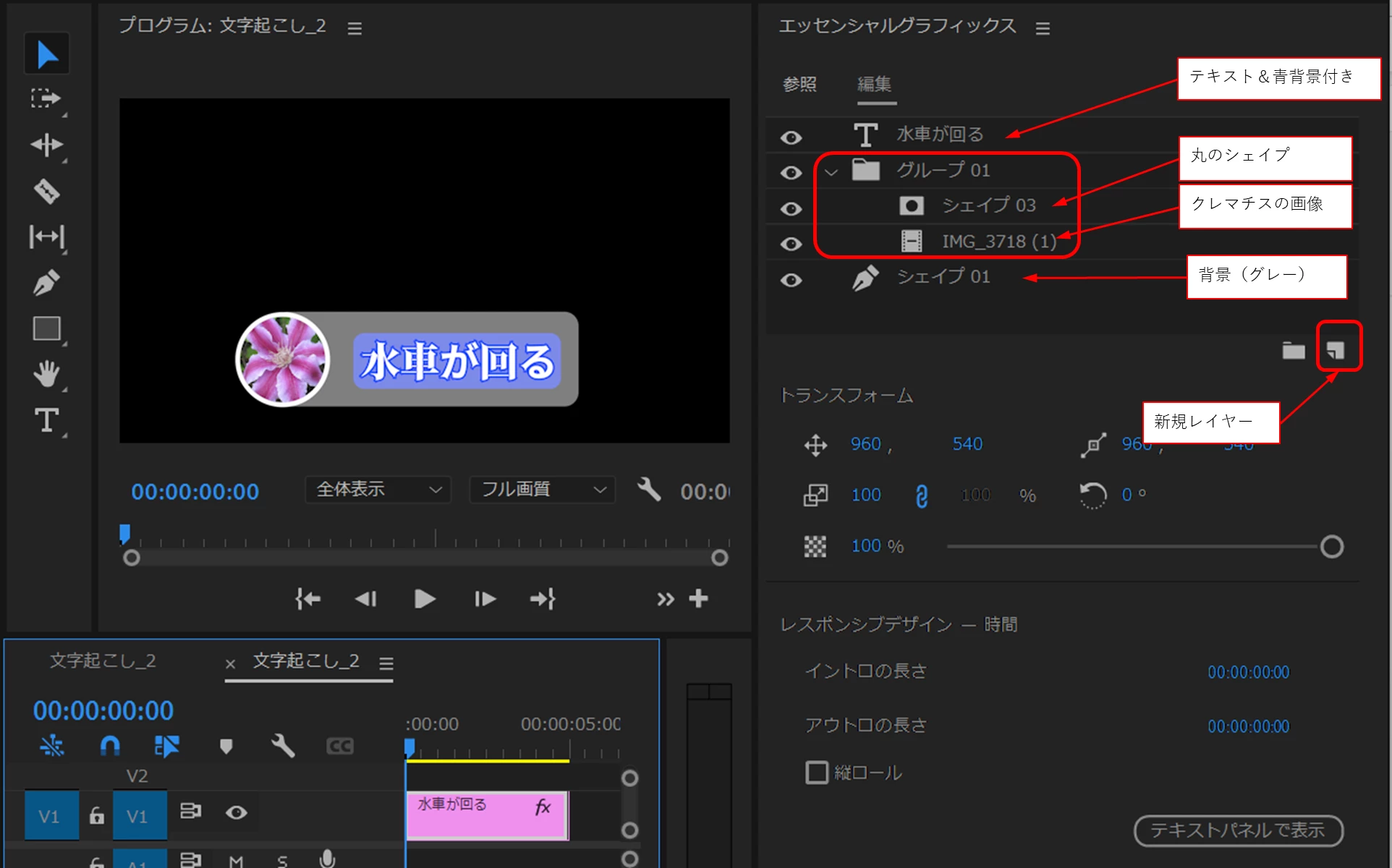1392x868 pixels.
Task: Hide the シェイプ 03 layer
Action: [x=791, y=209]
